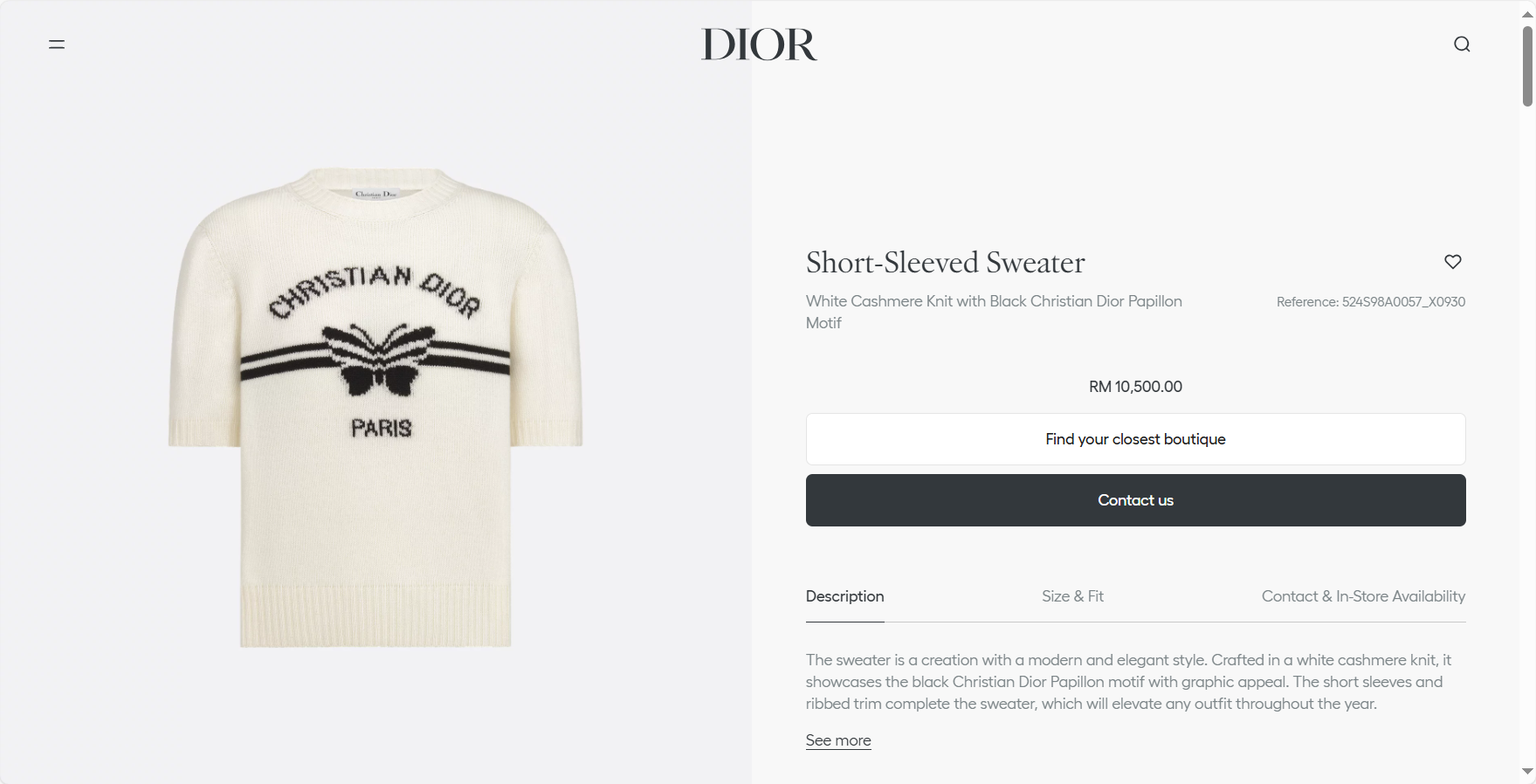Click the Short-Sleeved Sweater title
1536x784 pixels.
point(946,263)
